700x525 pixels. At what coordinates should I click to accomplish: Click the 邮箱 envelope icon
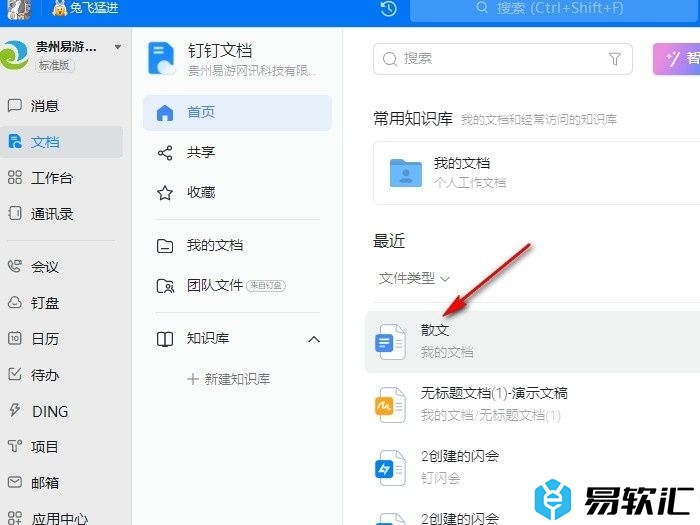(15, 482)
